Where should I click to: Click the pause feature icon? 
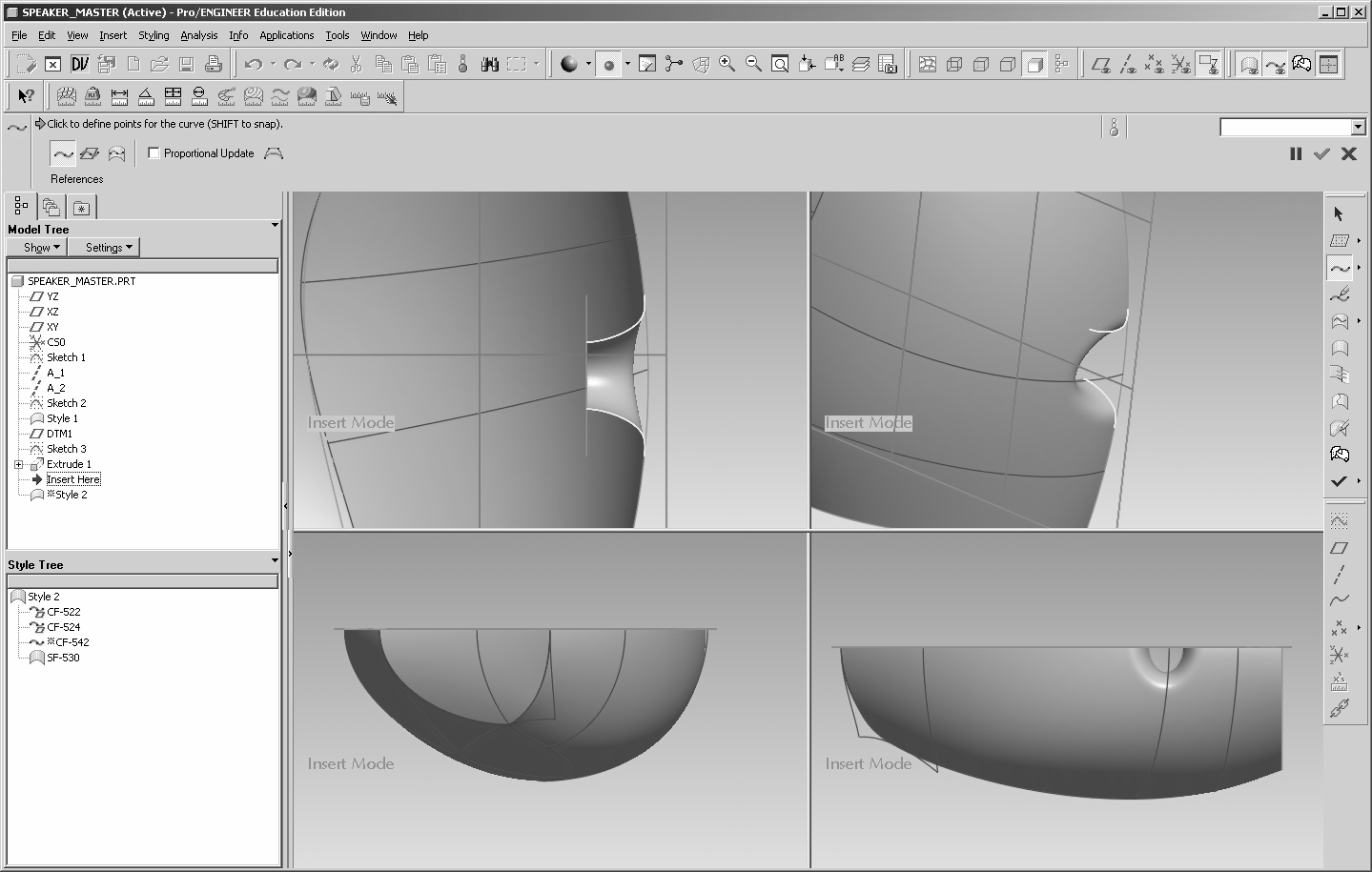pyautogui.click(x=1295, y=153)
